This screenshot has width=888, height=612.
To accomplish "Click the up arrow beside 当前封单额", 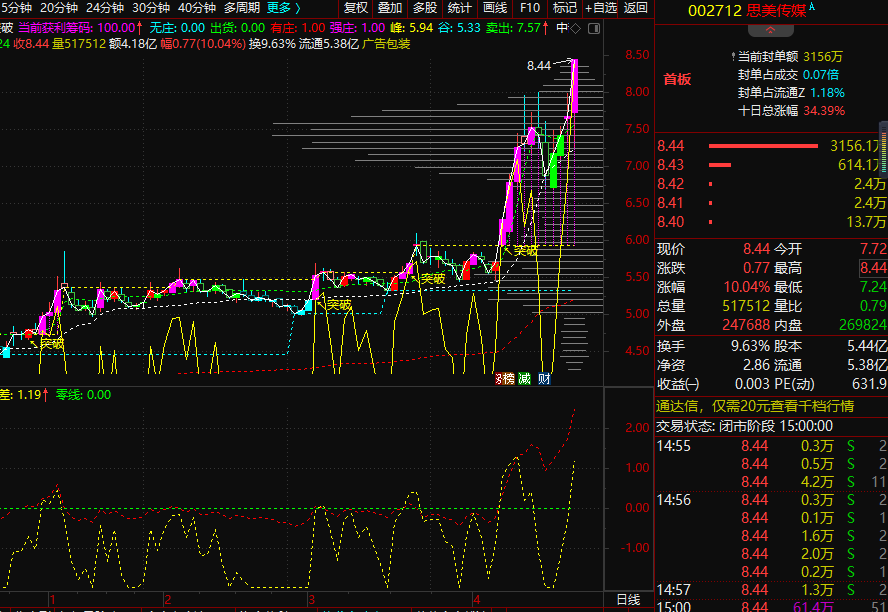I will pos(732,56).
